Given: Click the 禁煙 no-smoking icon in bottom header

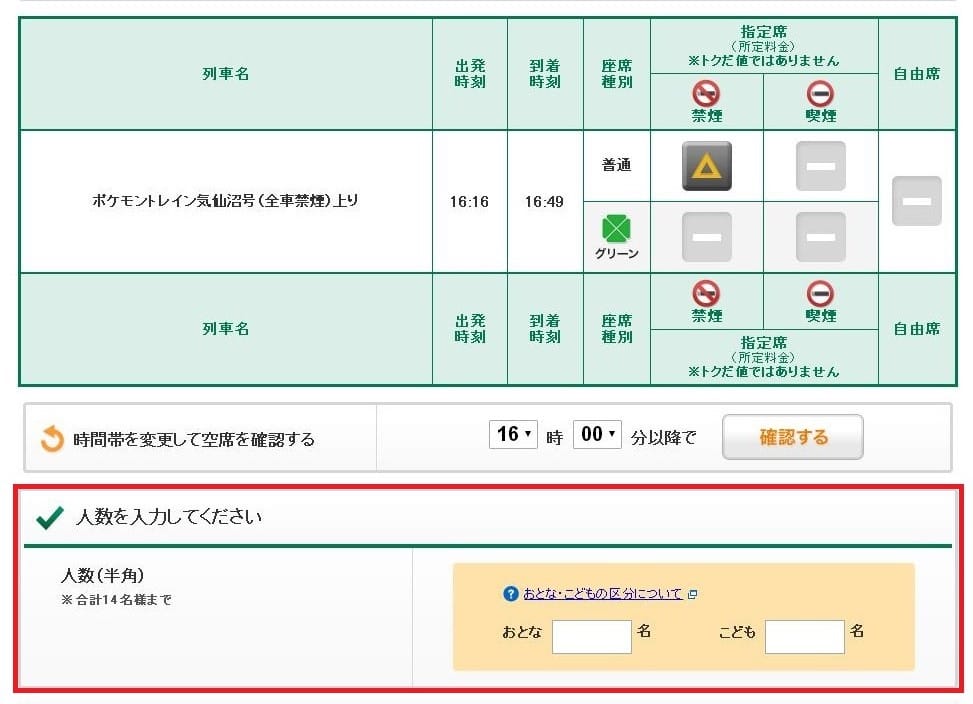Looking at the screenshot, I should [x=707, y=293].
